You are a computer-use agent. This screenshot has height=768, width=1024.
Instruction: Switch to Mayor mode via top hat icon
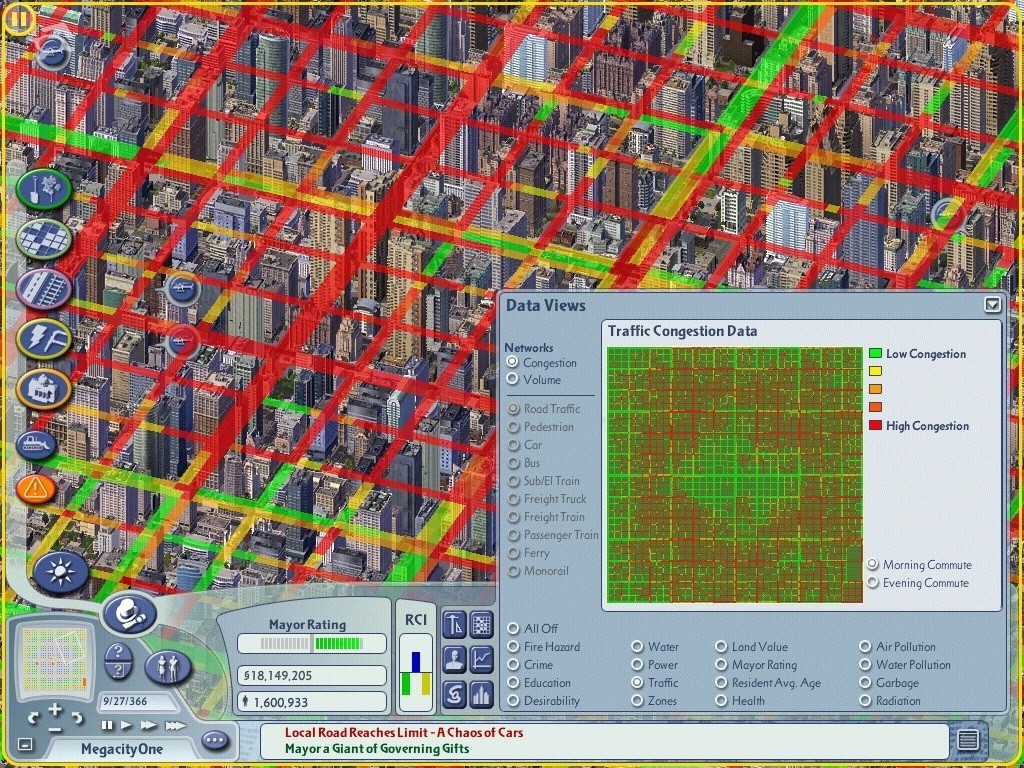click(130, 614)
